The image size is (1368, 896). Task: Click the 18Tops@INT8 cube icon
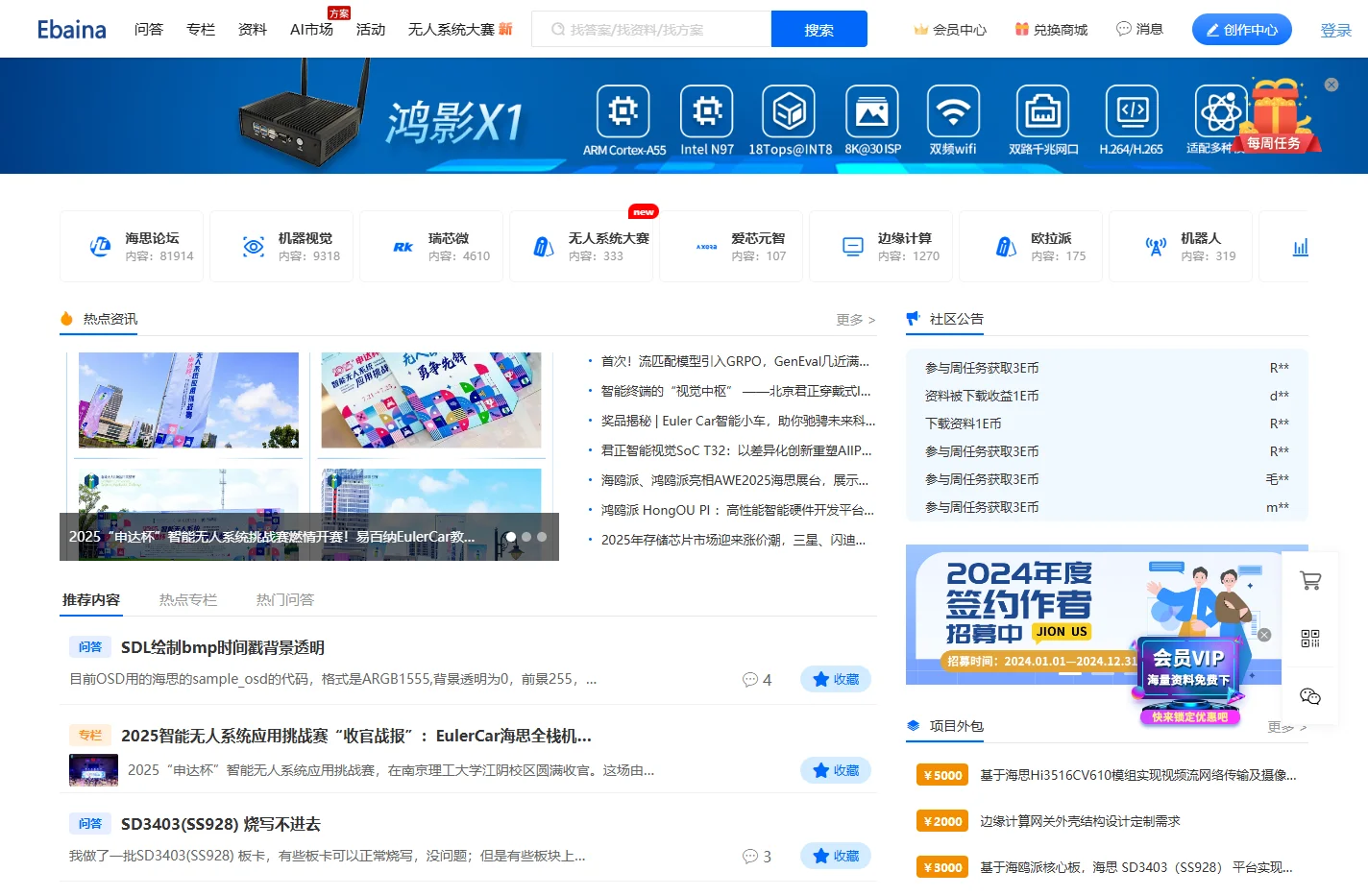tap(790, 111)
